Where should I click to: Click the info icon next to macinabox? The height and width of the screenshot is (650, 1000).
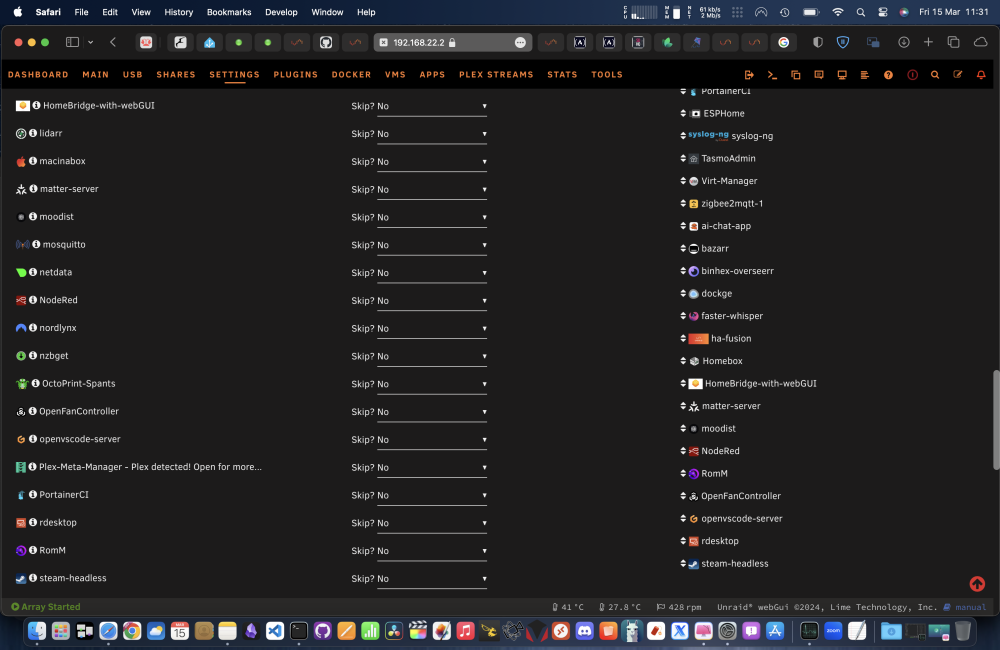pyautogui.click(x=33, y=161)
